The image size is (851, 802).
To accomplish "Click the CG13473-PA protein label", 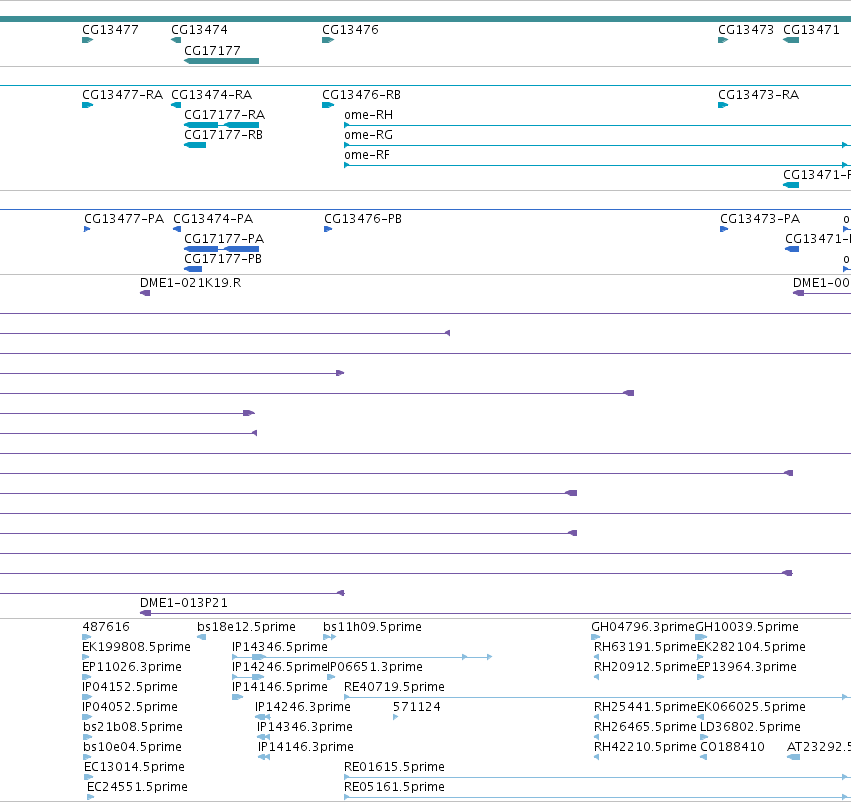I will coord(760,219).
